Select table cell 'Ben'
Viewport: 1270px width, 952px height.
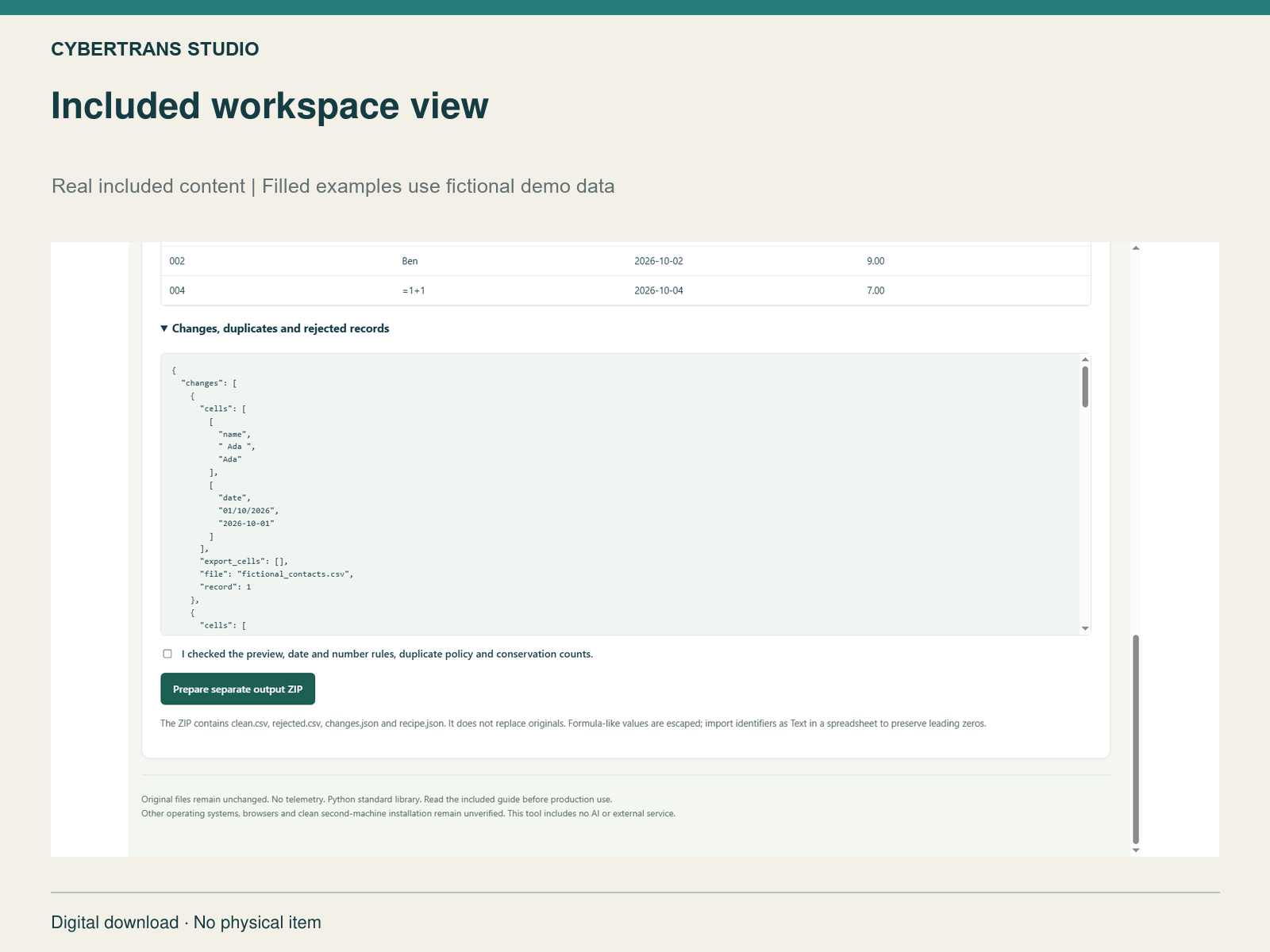point(410,261)
